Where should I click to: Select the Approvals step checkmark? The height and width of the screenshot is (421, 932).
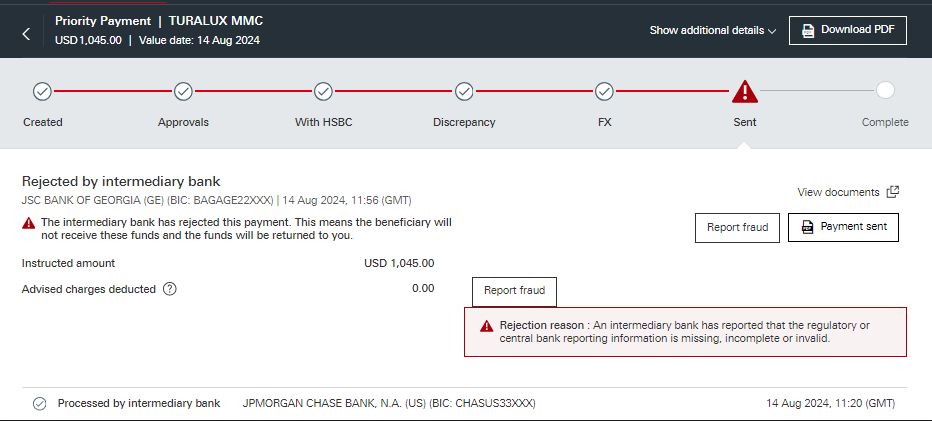(183, 92)
